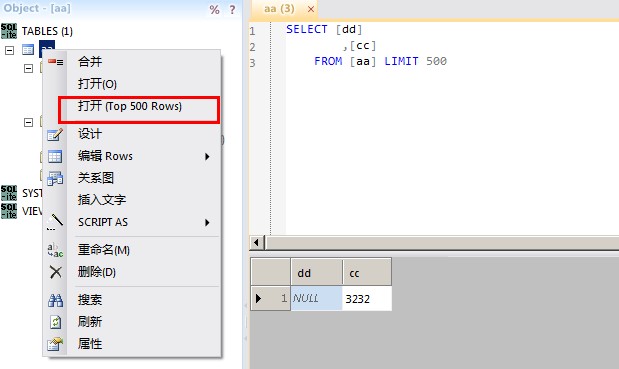This screenshot has height=369, width=619.
Task: Select the 3232 cell in cc column
Action: point(367,298)
